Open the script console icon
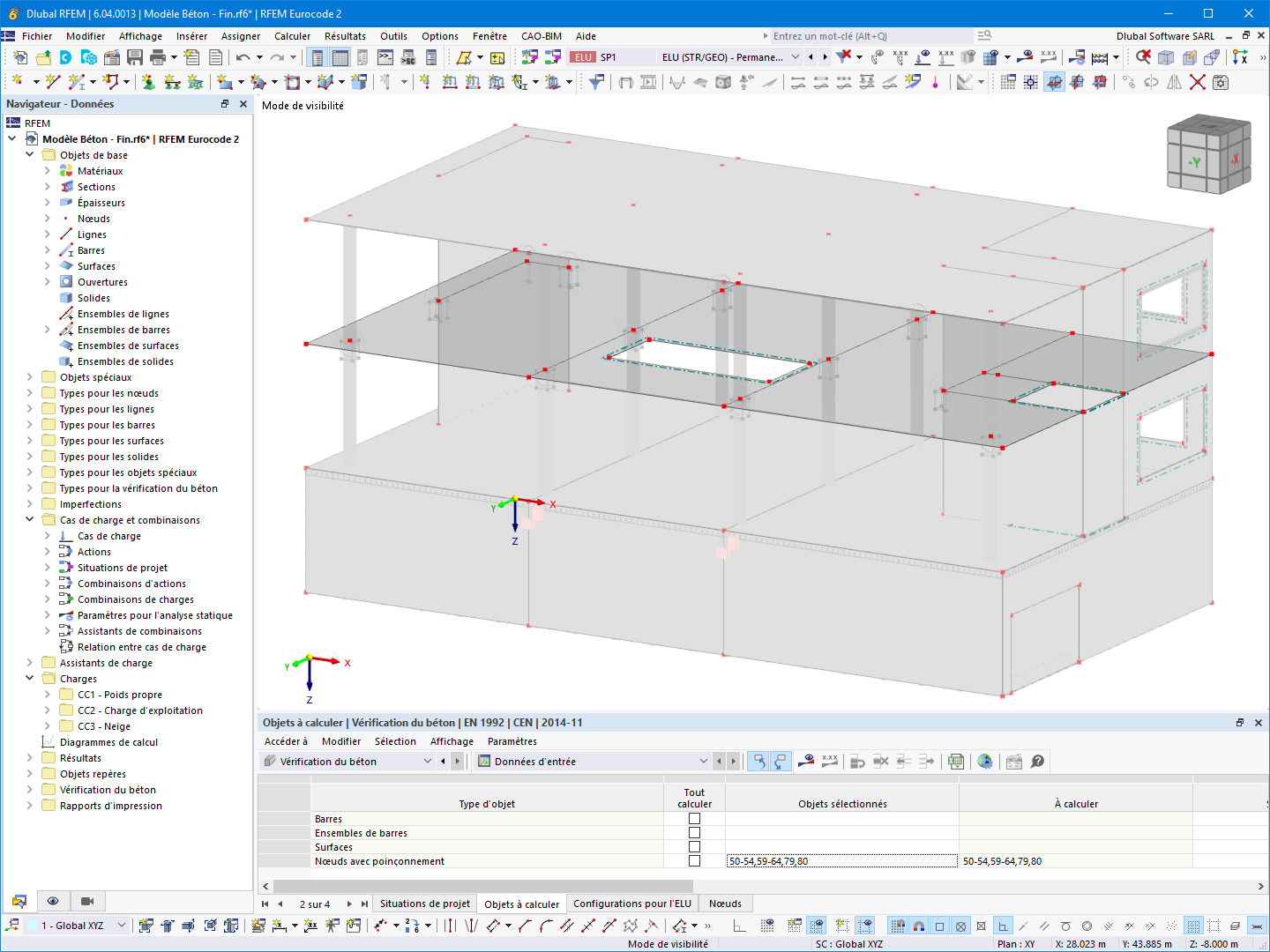The width and height of the screenshot is (1270, 952). (x=385, y=57)
